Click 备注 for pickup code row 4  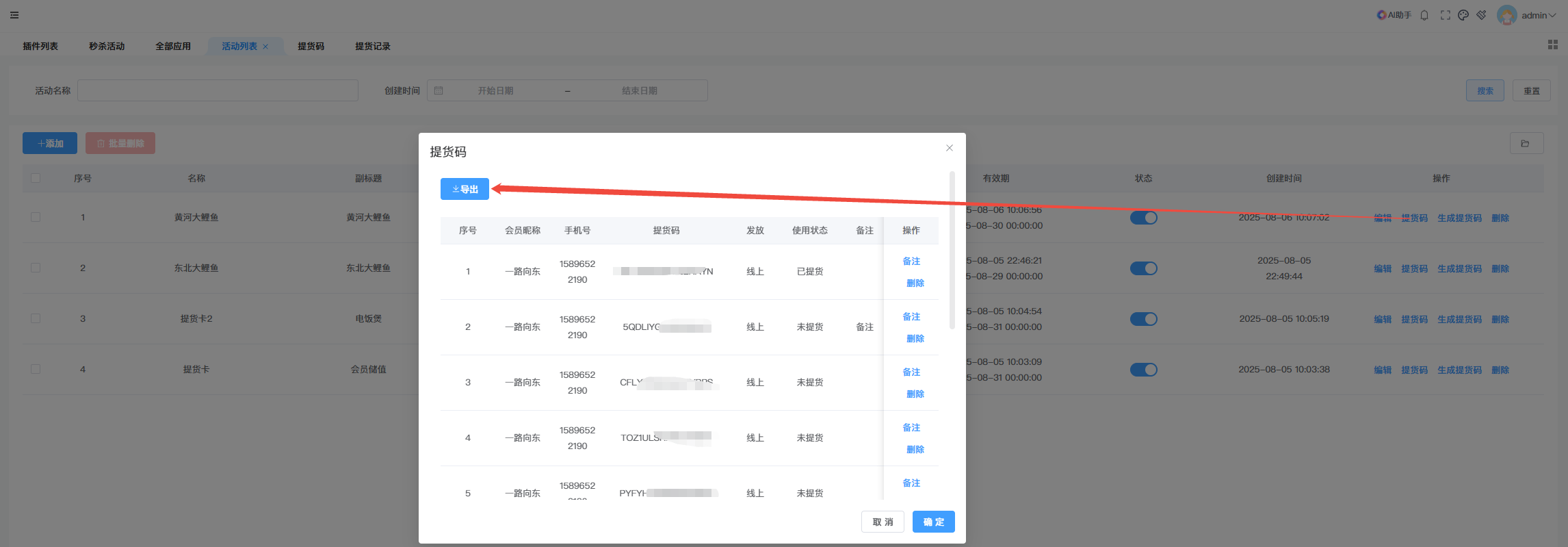click(911, 427)
